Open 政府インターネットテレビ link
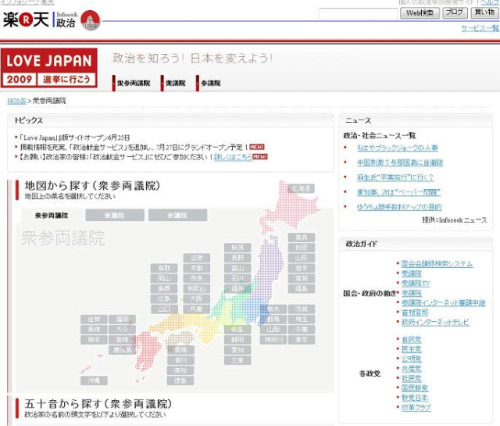Screen dimensions: 500x426 point(435,322)
